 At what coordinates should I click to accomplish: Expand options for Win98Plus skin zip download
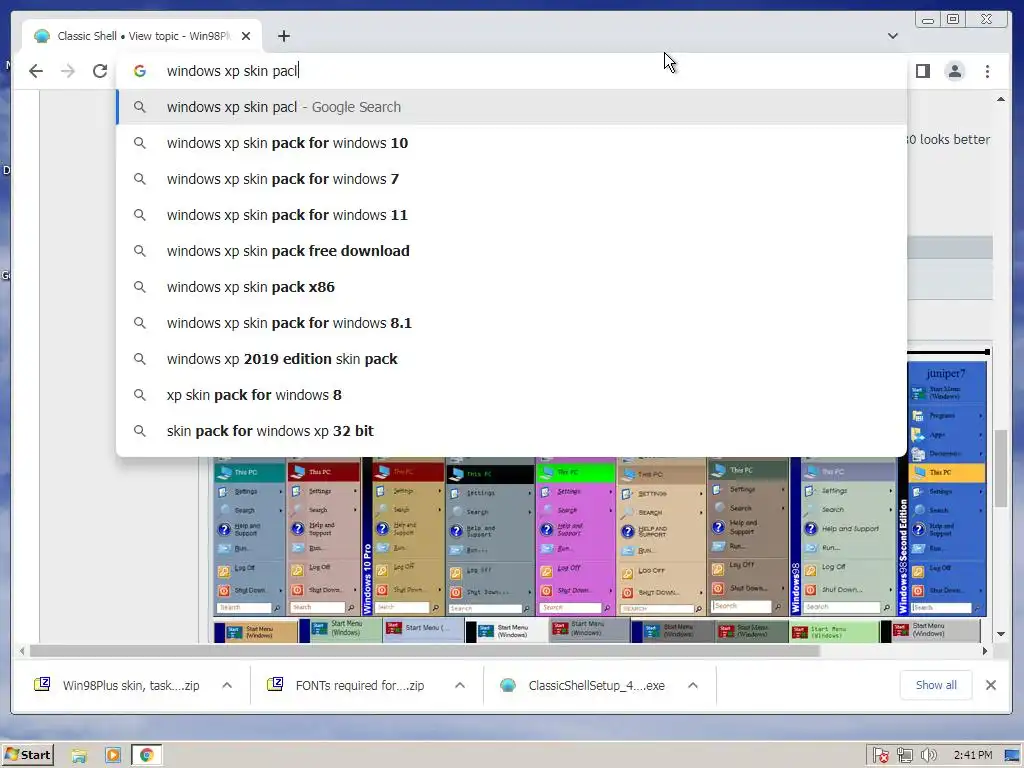(x=227, y=685)
